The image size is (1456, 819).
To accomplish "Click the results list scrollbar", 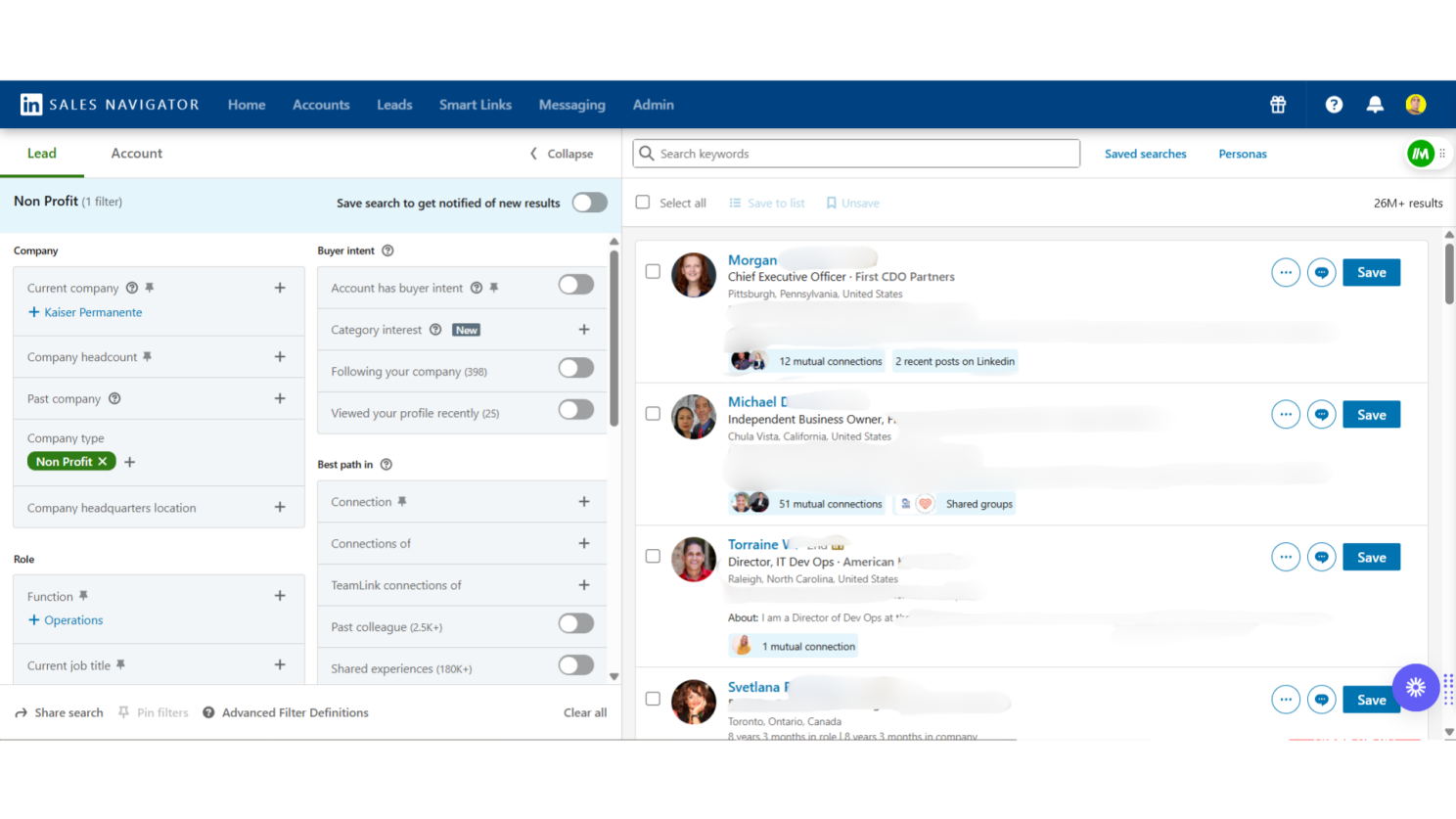I will click(1449, 274).
